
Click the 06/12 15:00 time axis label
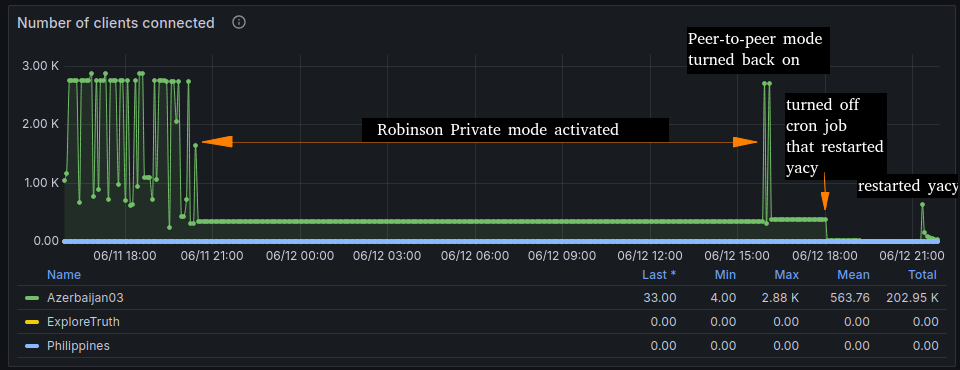point(738,255)
